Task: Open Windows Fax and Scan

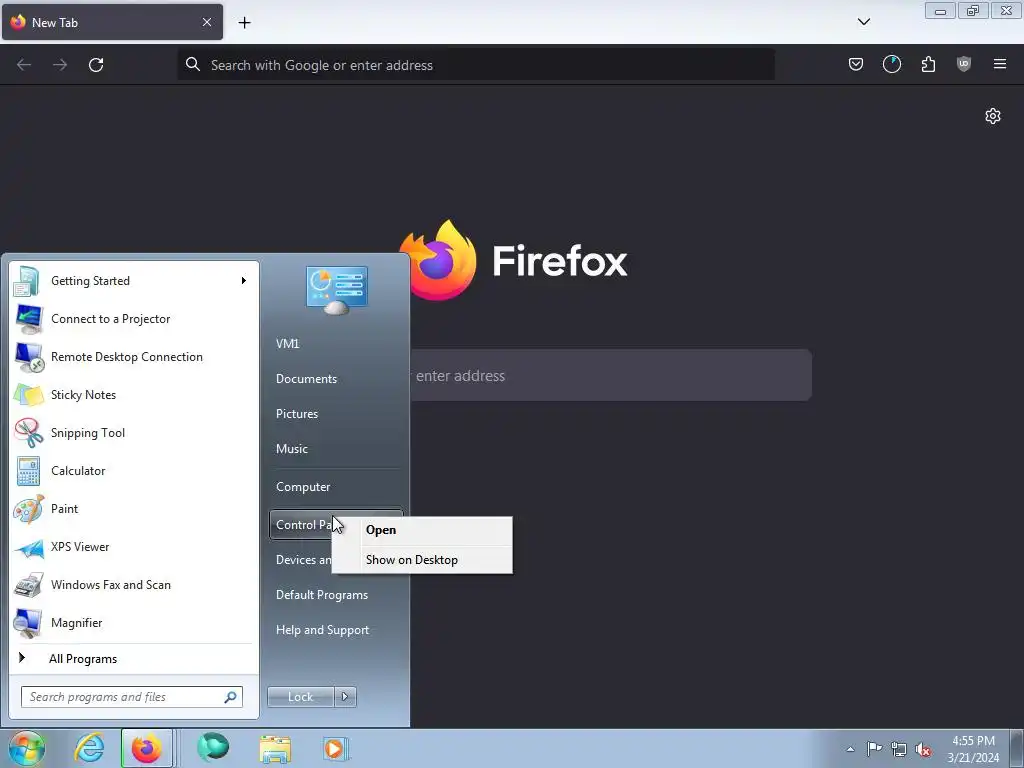Action: point(134,584)
